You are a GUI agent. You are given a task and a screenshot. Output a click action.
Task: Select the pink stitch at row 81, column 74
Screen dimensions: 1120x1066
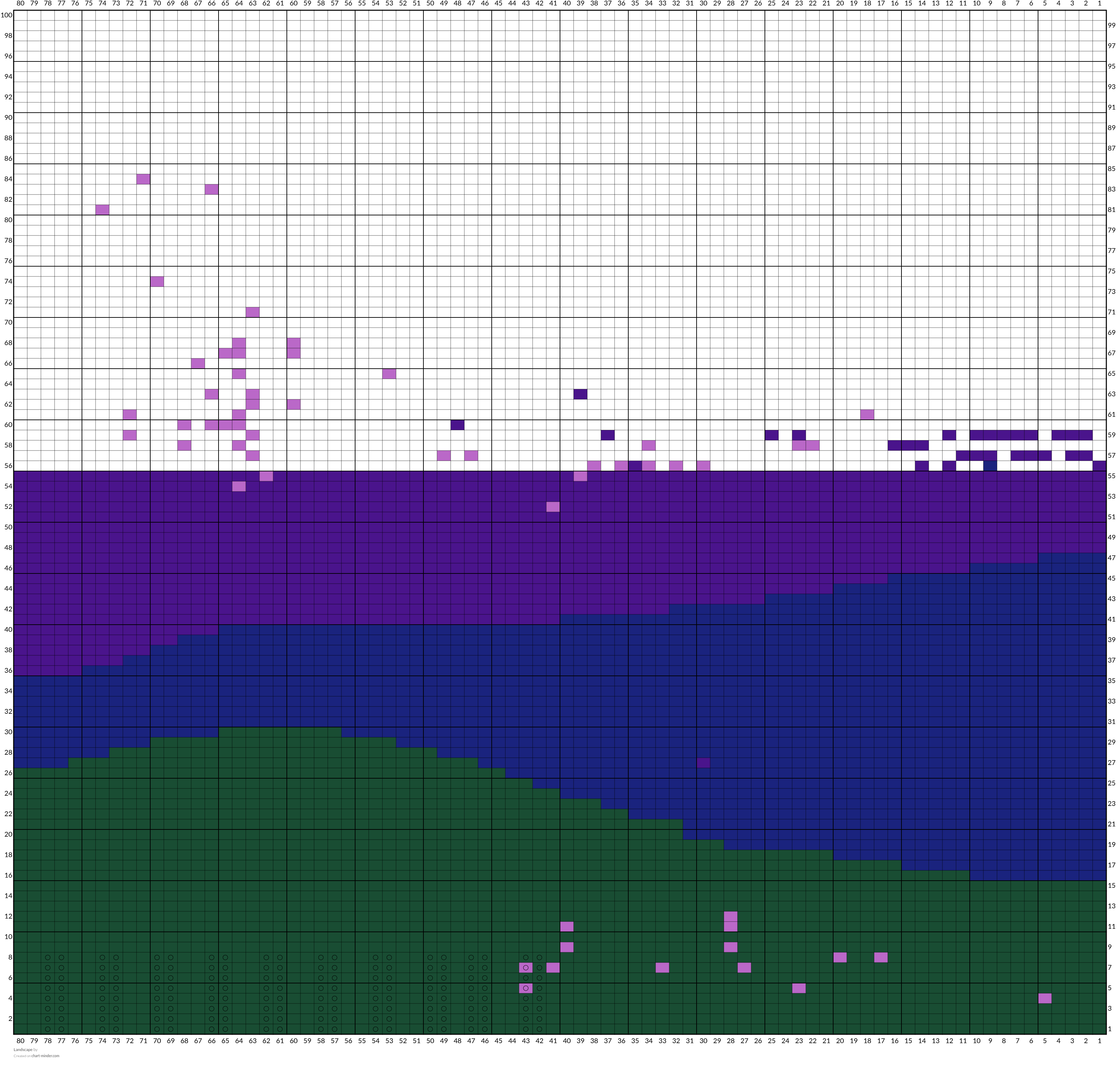click(x=102, y=210)
